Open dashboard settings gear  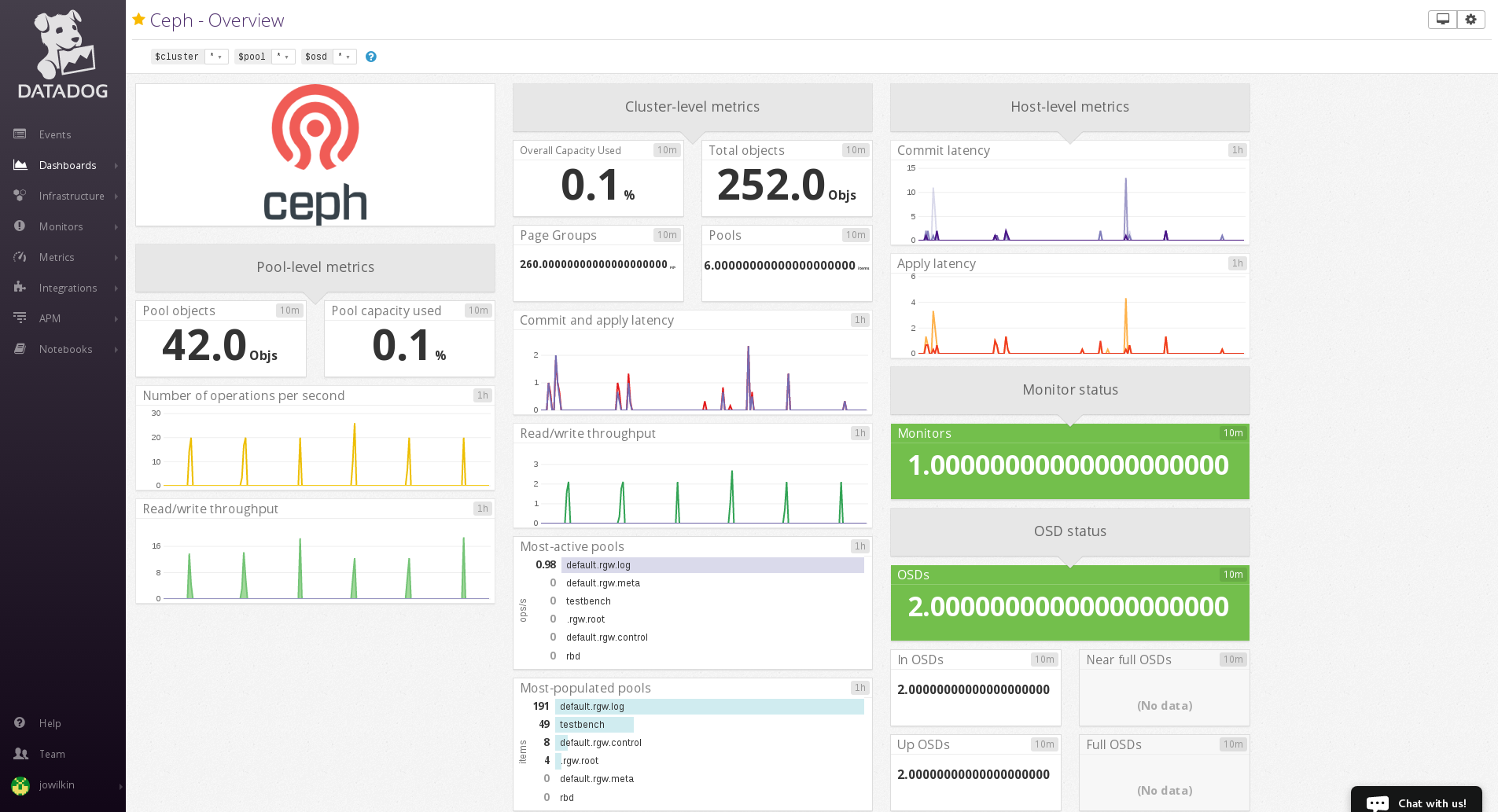[1471, 20]
